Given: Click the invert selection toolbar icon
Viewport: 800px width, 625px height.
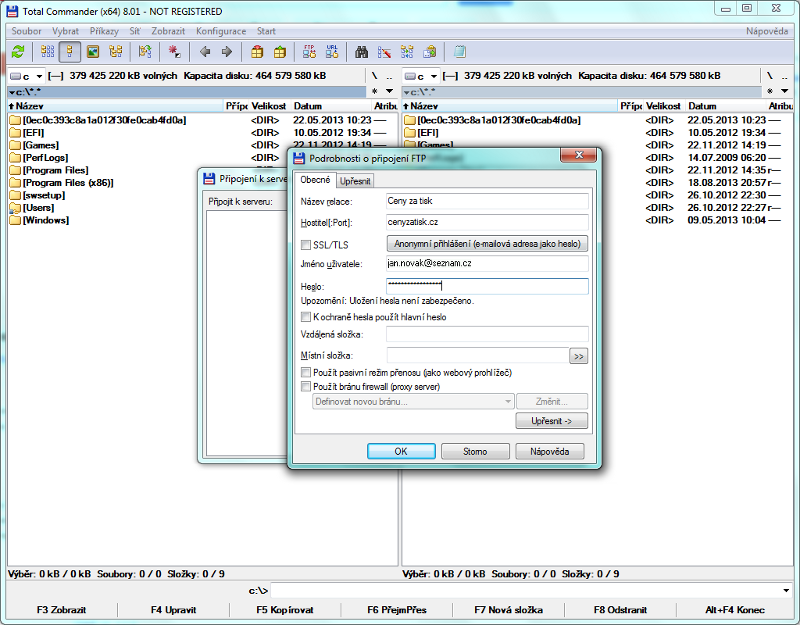Looking at the screenshot, I should (x=145, y=52).
